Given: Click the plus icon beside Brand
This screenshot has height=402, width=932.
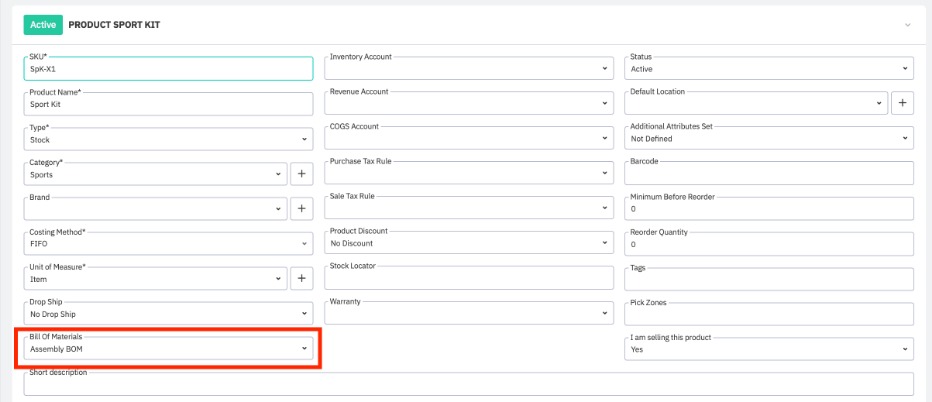Looking at the screenshot, I should coord(301,209).
